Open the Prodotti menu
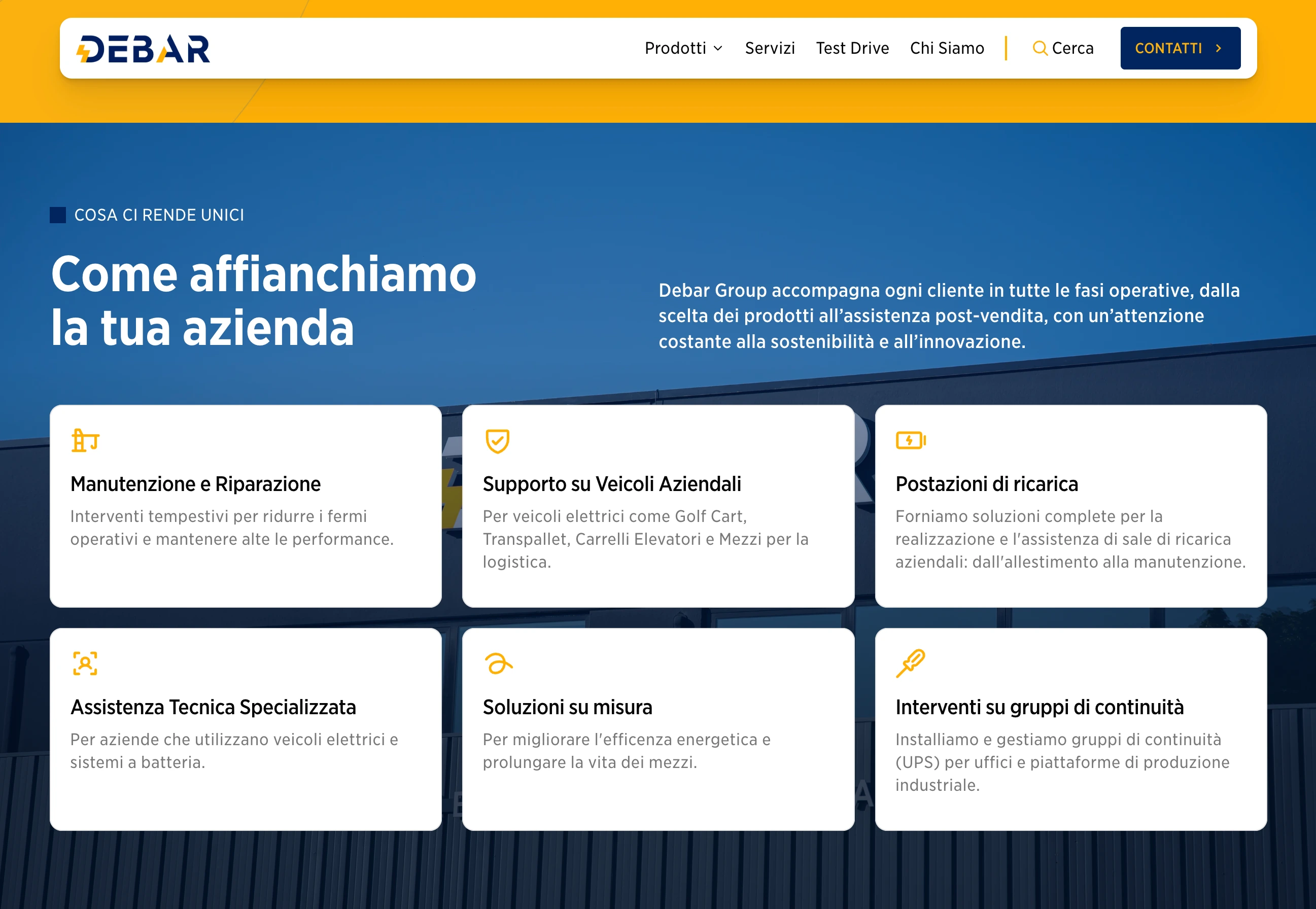The height and width of the screenshot is (909, 1316). [675, 48]
